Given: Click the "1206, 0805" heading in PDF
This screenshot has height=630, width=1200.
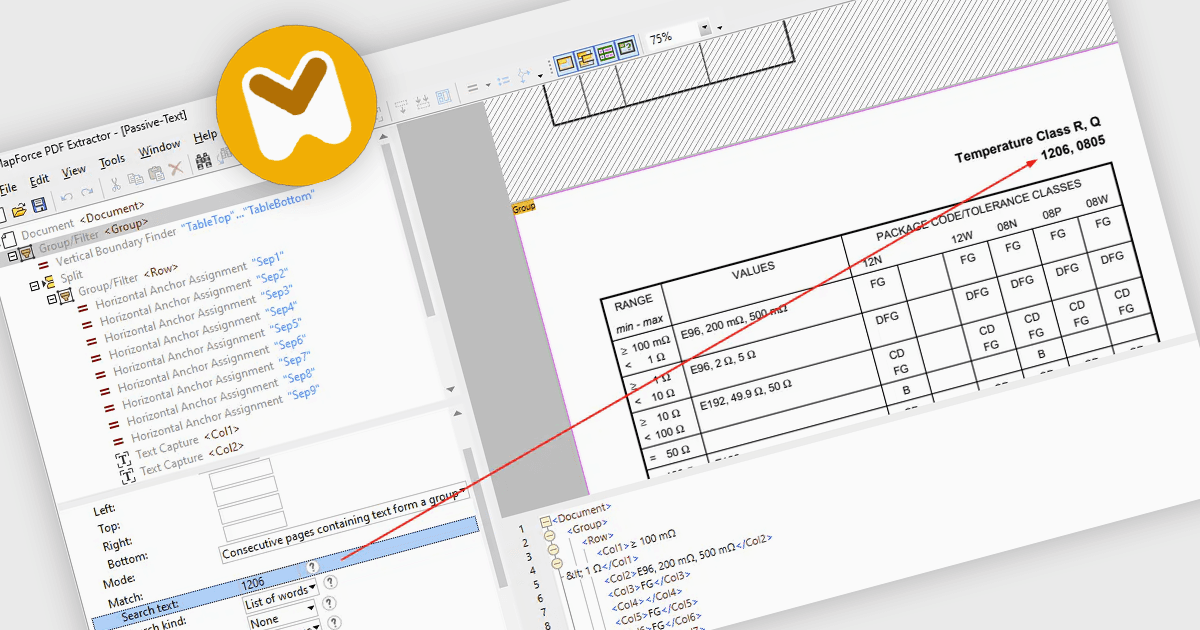Looking at the screenshot, I should click(x=1073, y=149).
